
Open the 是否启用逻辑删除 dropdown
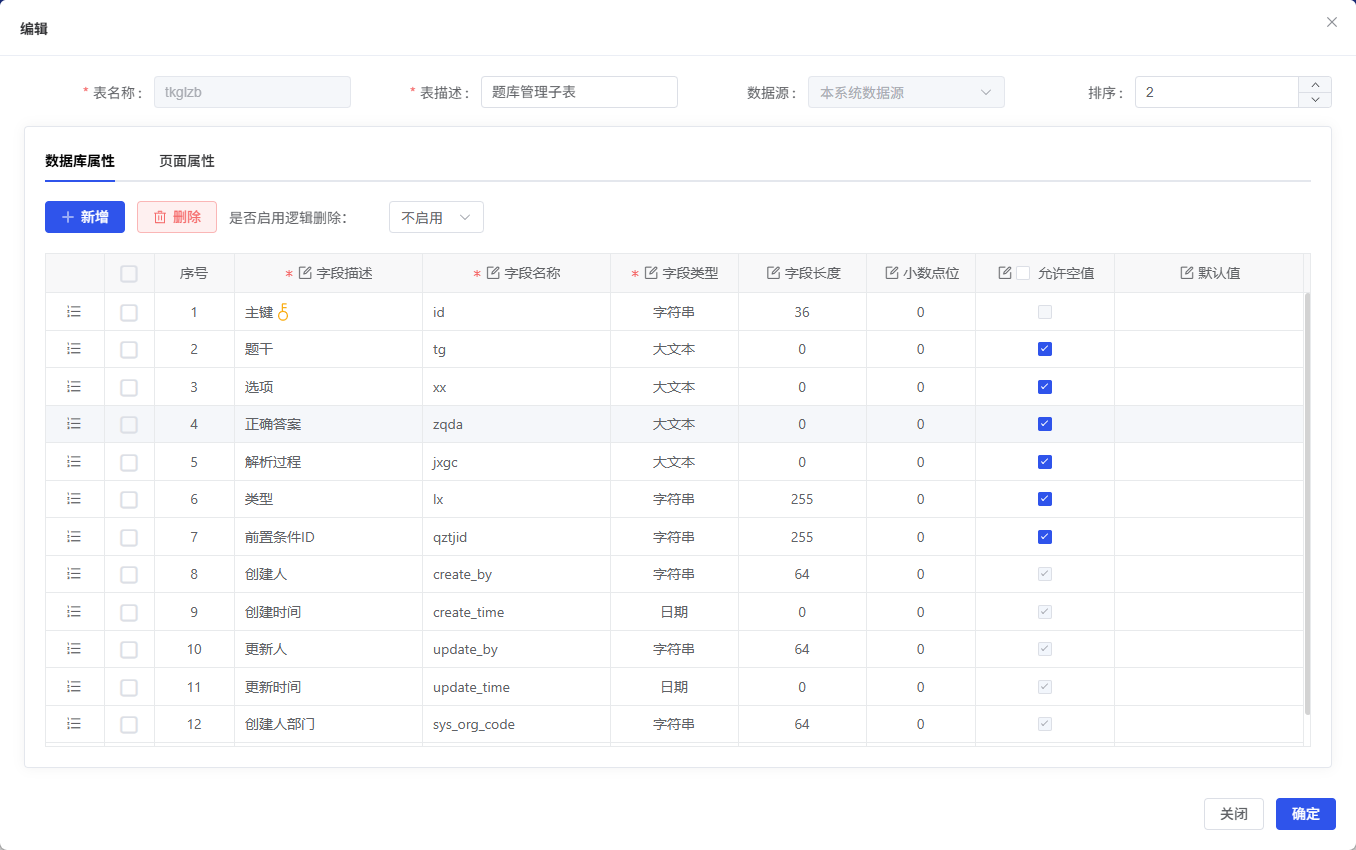click(436, 217)
